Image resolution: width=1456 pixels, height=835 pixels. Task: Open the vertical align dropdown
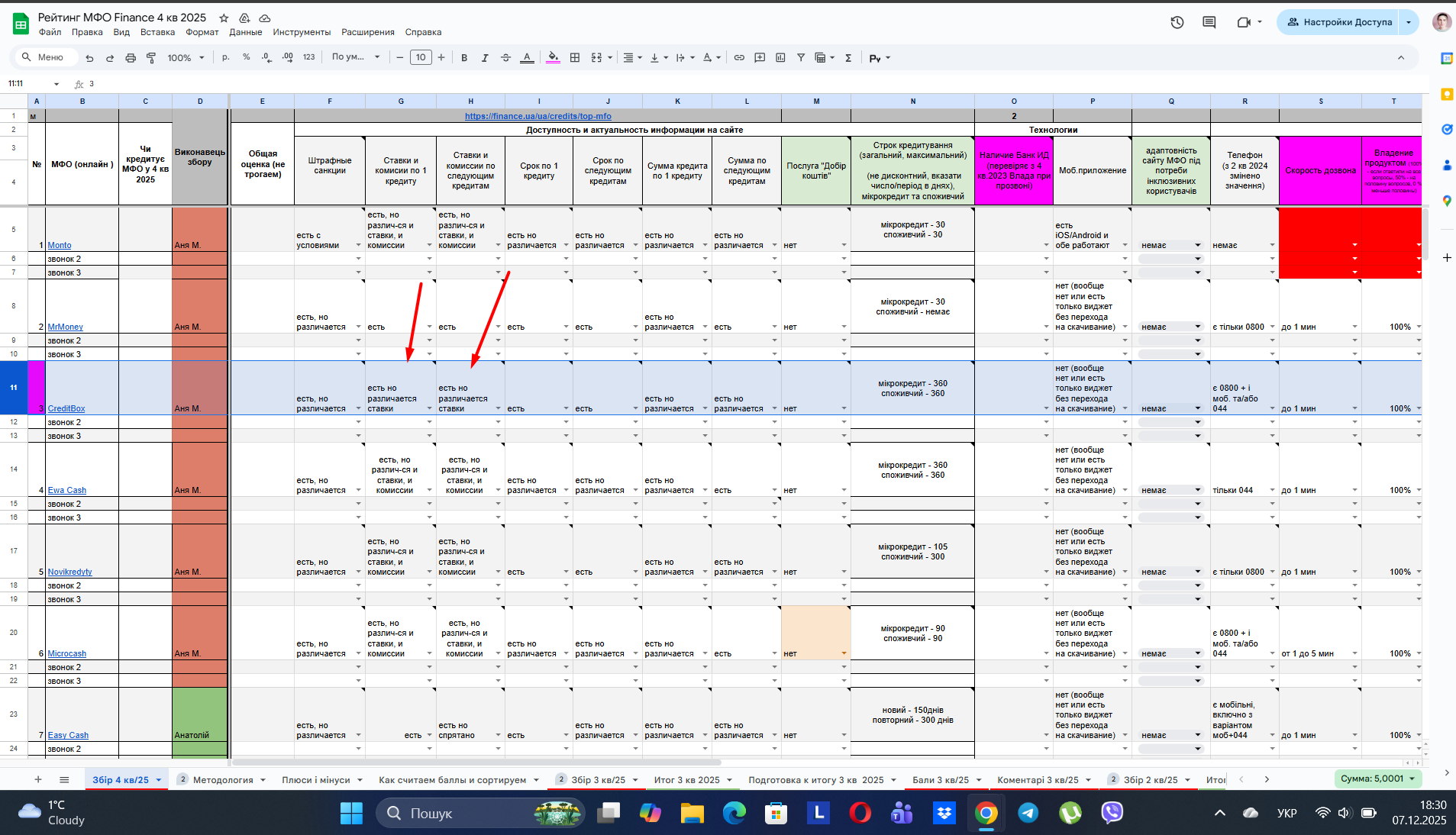659,58
